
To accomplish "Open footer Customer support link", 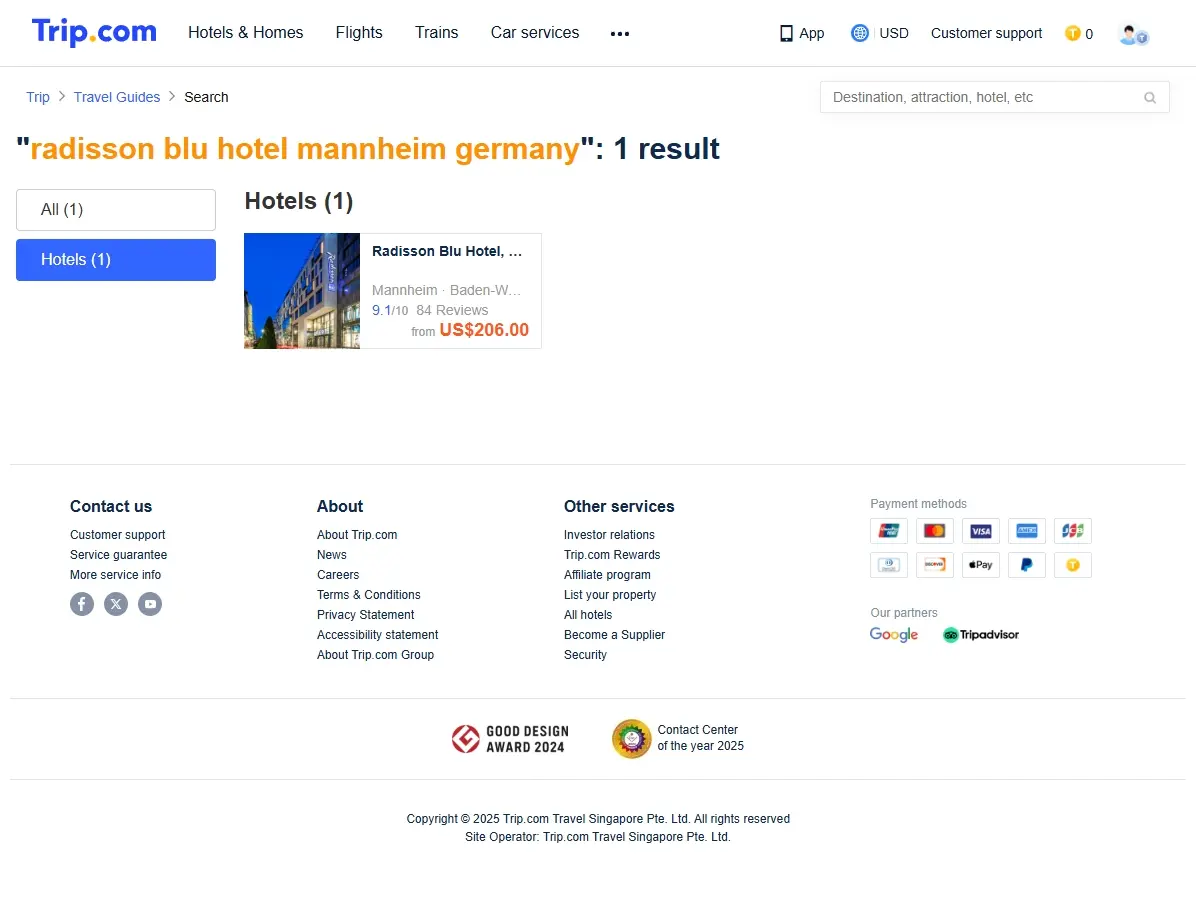I will [x=117, y=535].
